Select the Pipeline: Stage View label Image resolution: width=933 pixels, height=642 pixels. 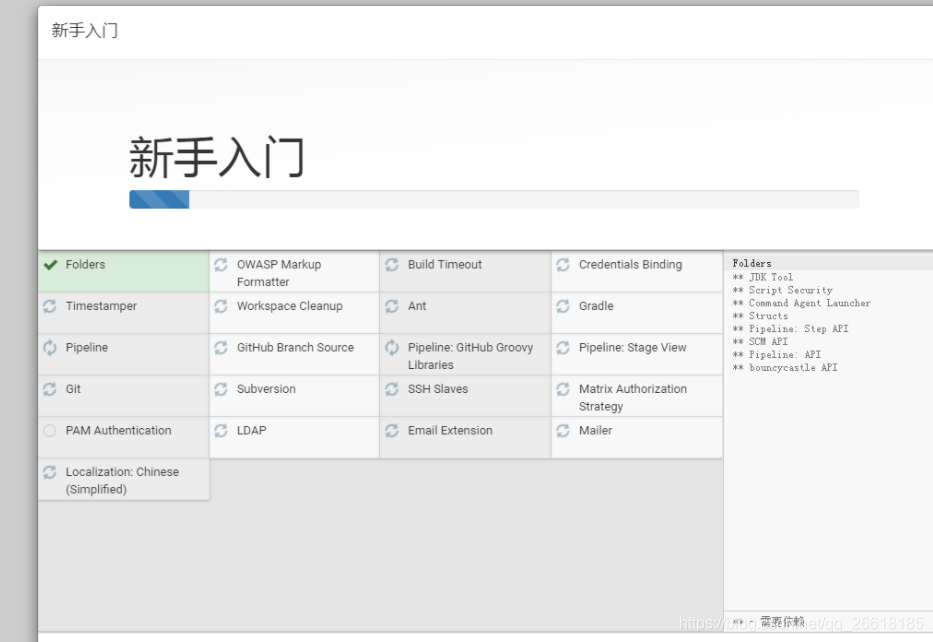coord(633,347)
